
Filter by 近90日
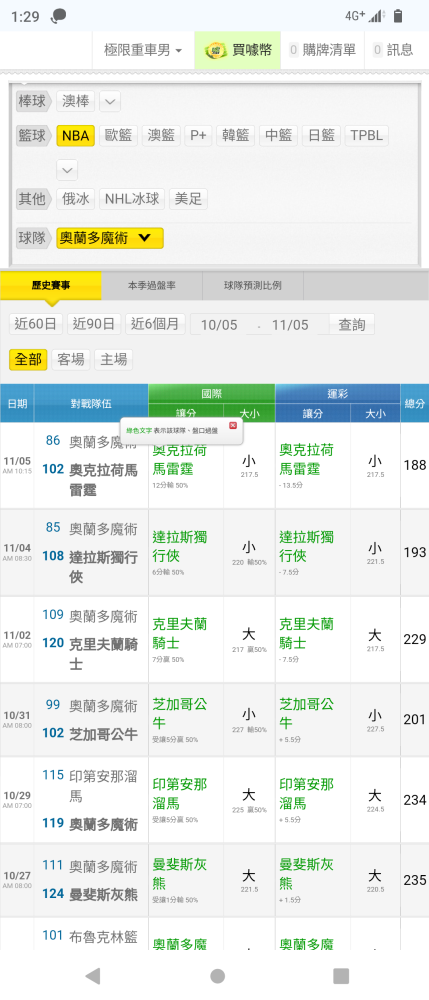point(94,324)
